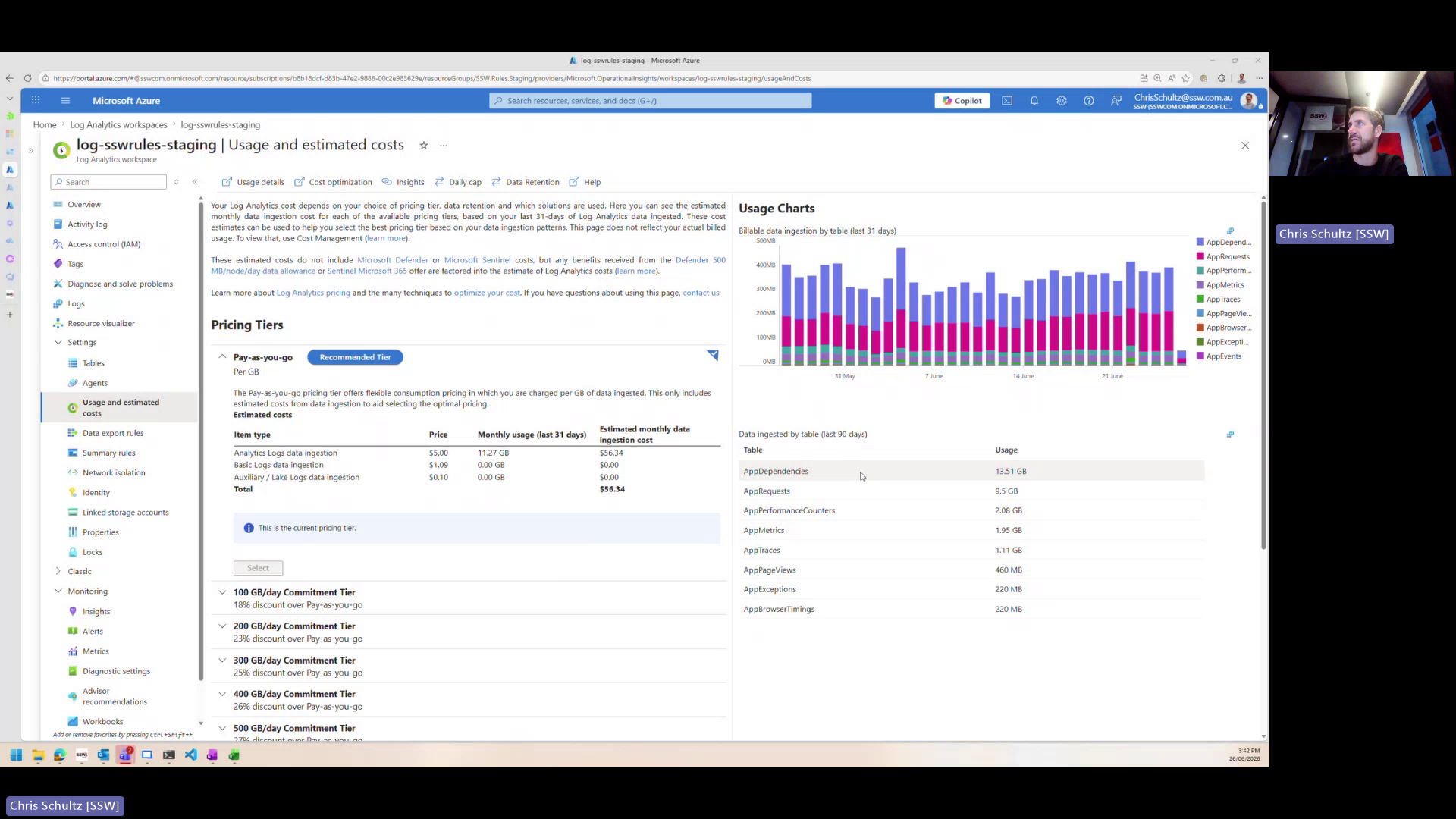Image resolution: width=1456 pixels, height=819 pixels.
Task: Click AppRequests legend color swatch
Action: pos(1200,256)
